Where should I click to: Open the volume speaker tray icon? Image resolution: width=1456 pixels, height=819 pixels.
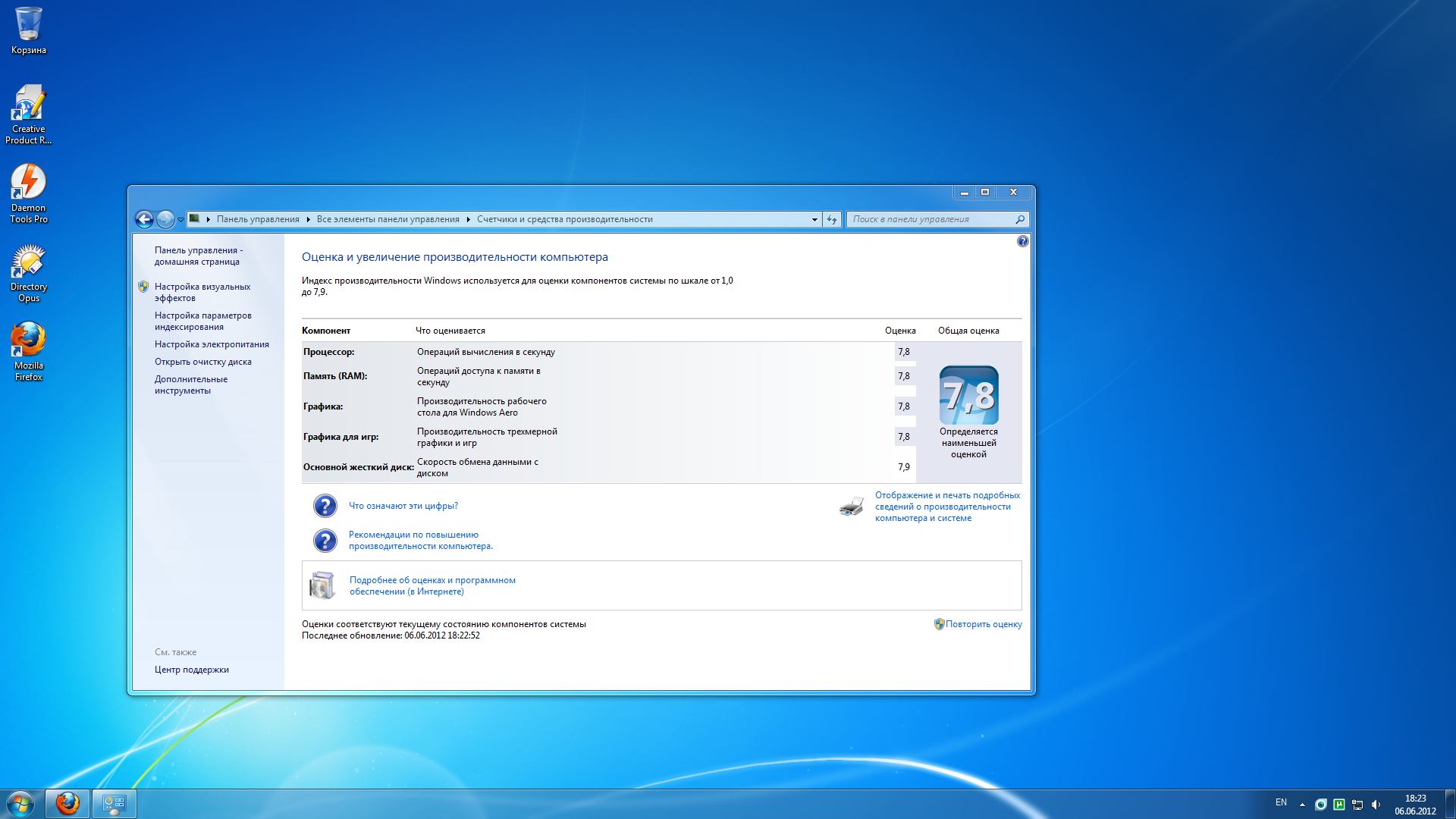click(1376, 805)
